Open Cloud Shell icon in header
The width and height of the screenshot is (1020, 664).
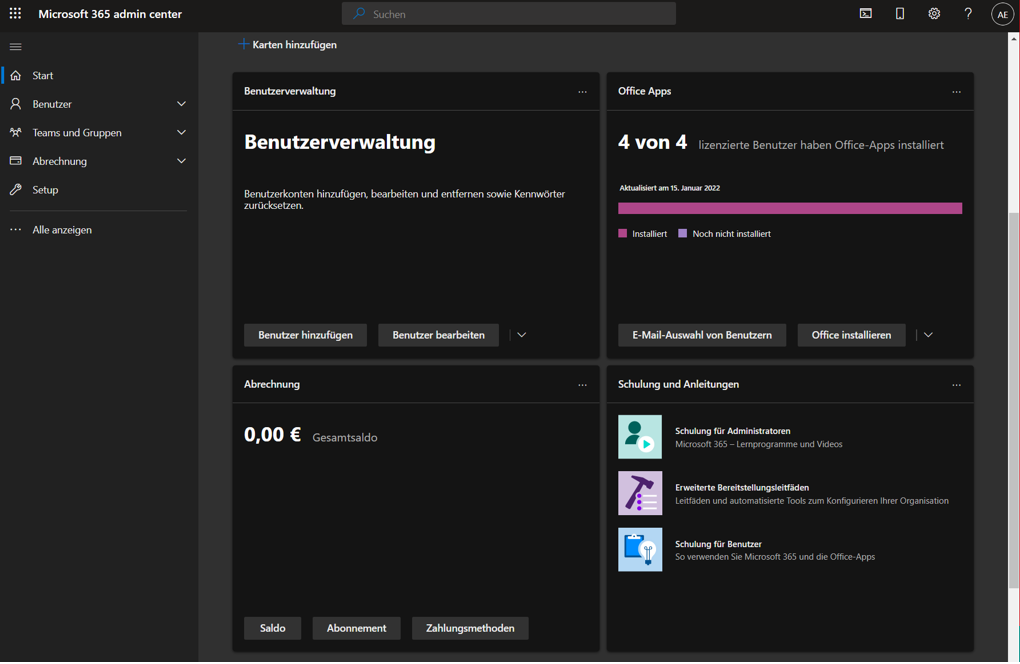(866, 14)
